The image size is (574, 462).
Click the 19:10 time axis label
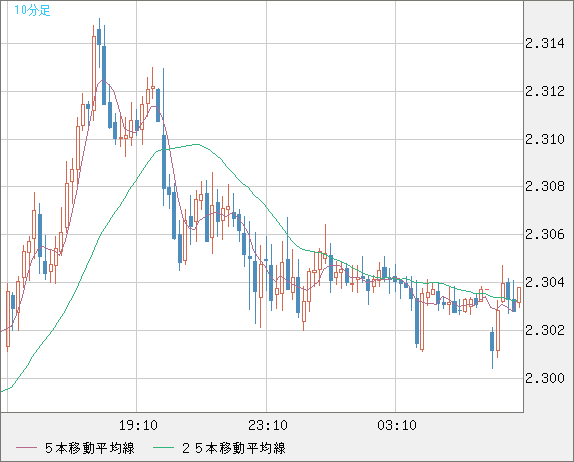pos(138,425)
